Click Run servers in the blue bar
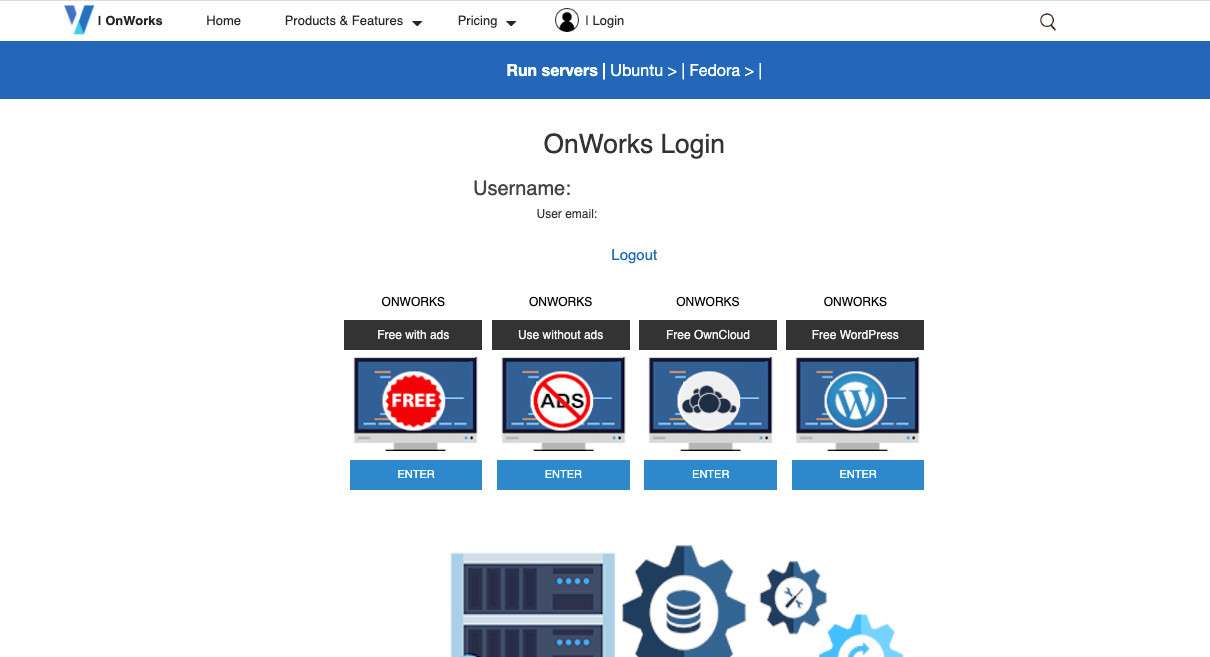This screenshot has width=1210, height=657. (x=551, y=70)
